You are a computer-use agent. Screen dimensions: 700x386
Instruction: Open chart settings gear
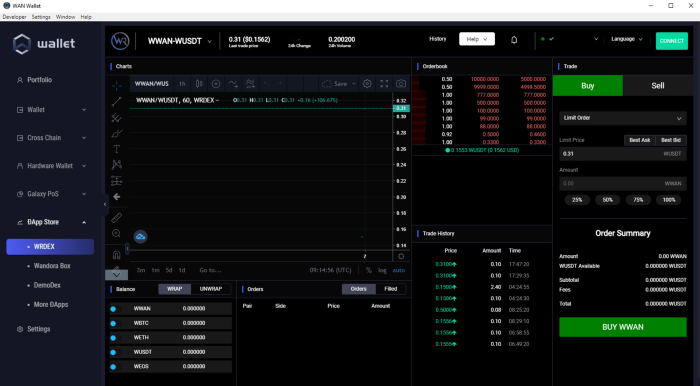click(367, 83)
